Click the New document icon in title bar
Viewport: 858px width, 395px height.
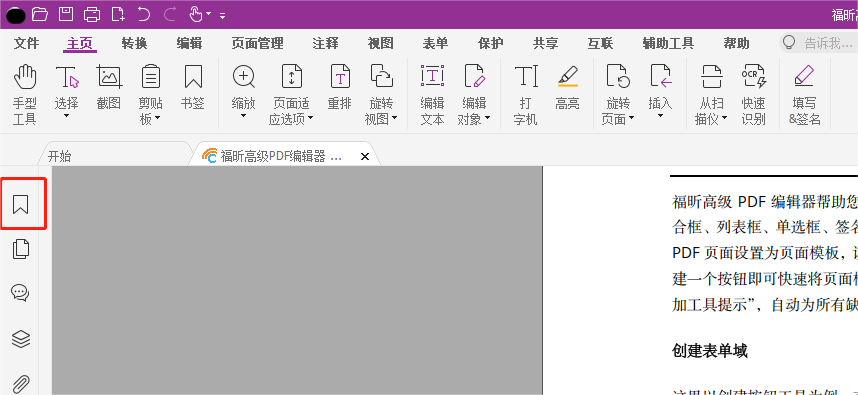[118, 14]
